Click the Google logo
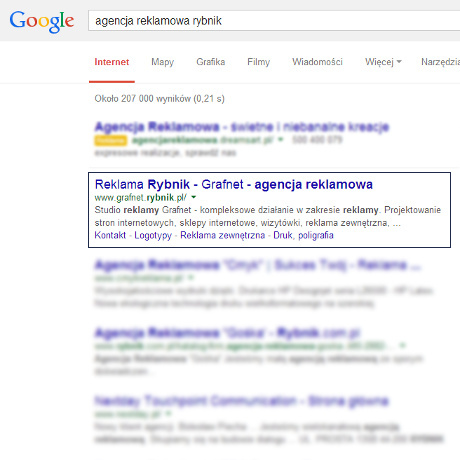The width and height of the screenshot is (460, 460). pos(42,21)
